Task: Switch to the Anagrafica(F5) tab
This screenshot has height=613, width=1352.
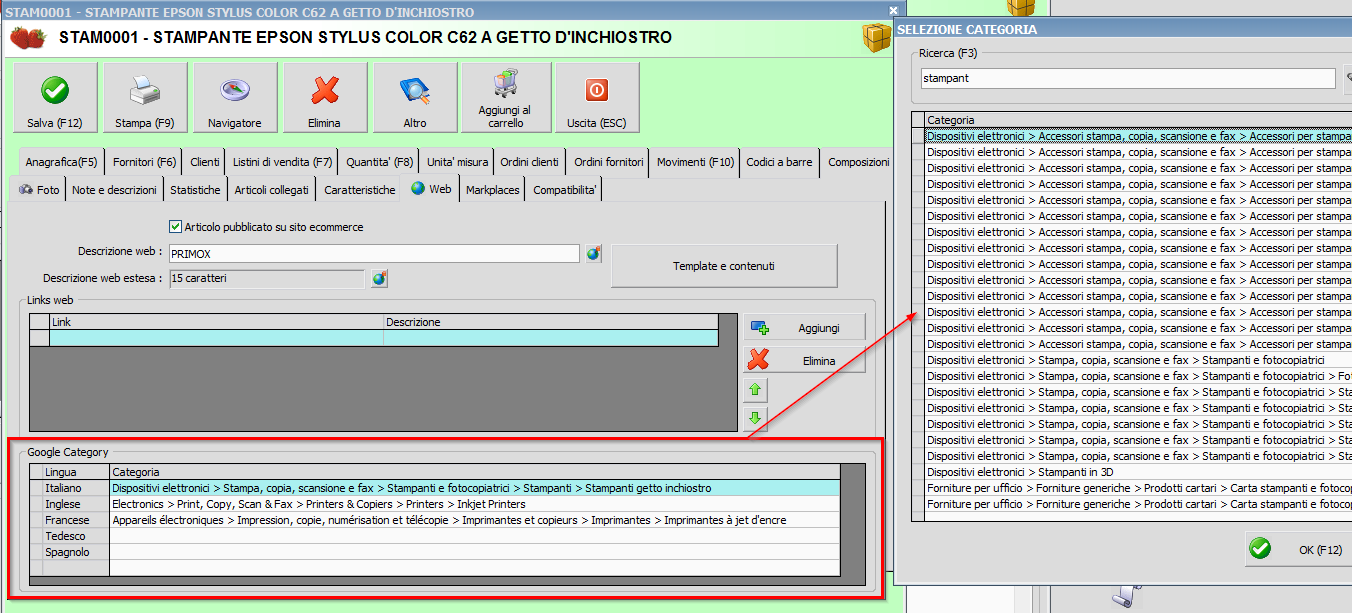Action: tap(61, 162)
